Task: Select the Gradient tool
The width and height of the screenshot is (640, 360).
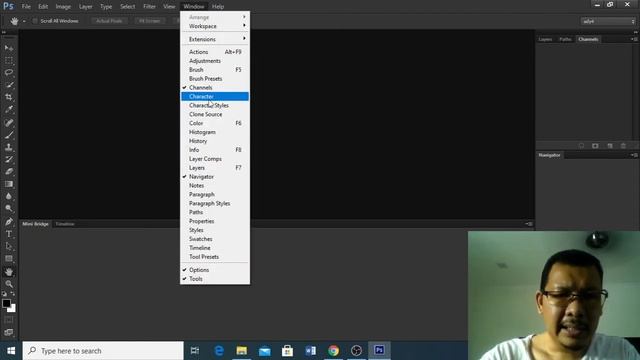Action: point(9,184)
